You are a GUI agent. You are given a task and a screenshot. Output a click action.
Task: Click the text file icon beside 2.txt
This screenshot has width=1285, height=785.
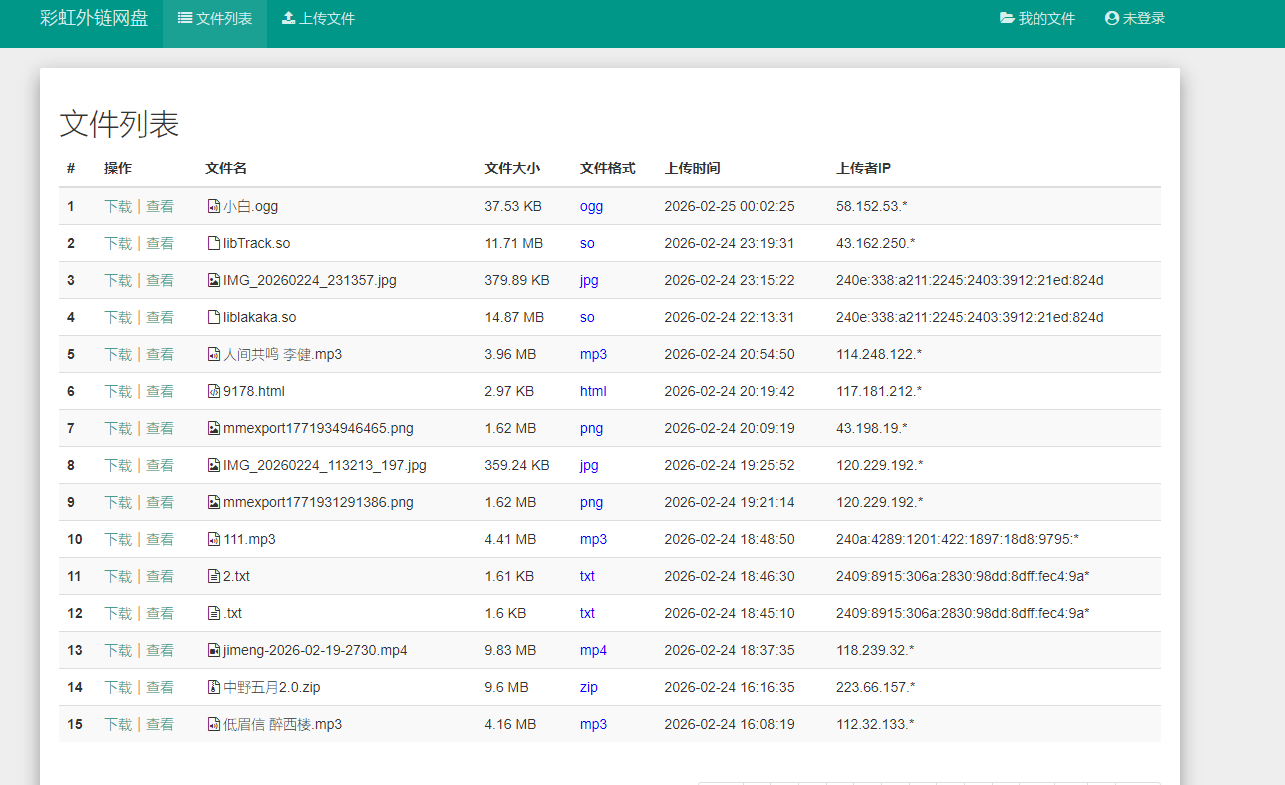click(x=213, y=577)
